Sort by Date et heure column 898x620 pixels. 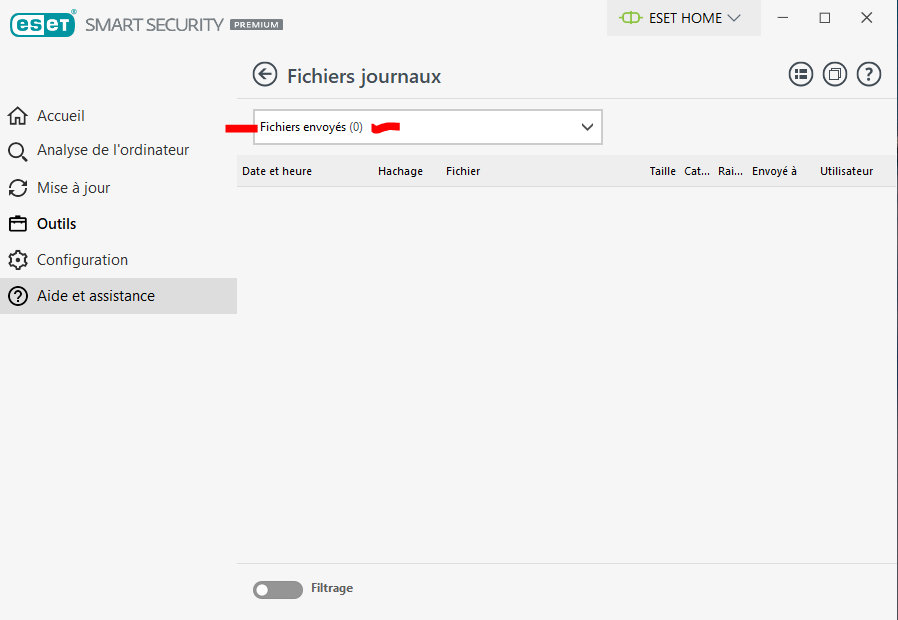click(x=277, y=171)
